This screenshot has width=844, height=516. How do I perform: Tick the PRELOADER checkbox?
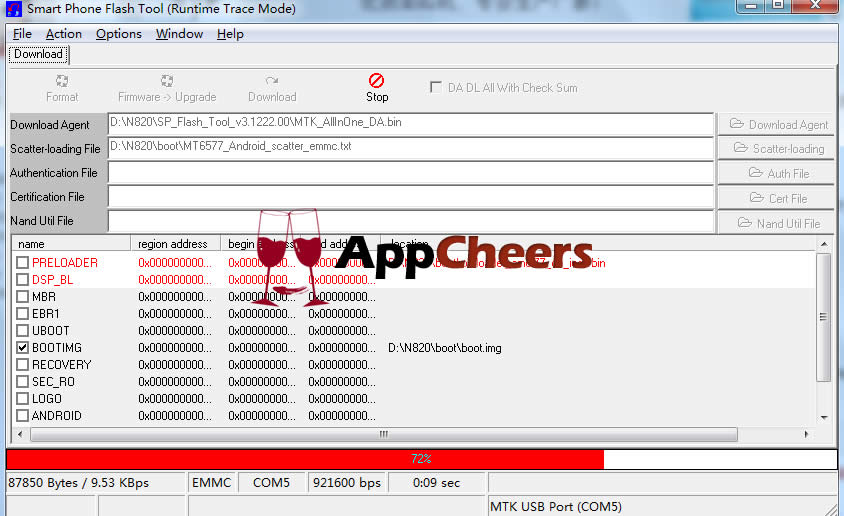[22, 263]
